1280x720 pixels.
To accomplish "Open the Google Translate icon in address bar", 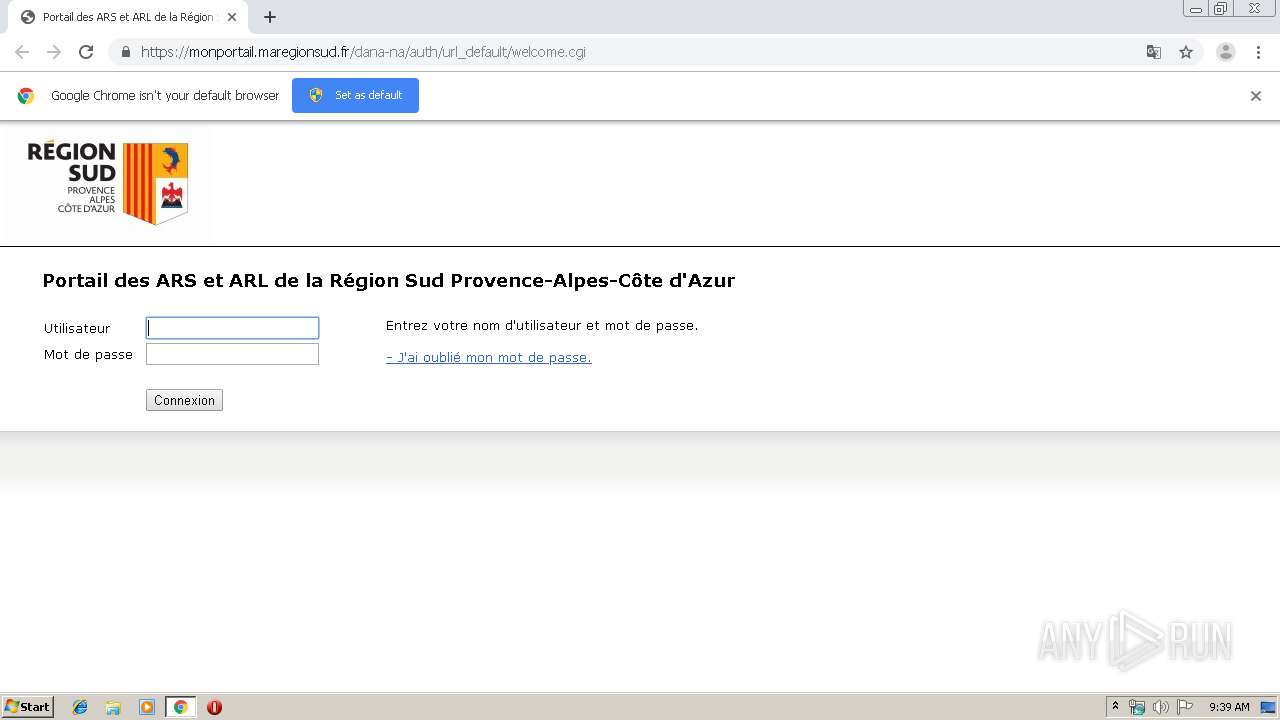I will 1154,52.
